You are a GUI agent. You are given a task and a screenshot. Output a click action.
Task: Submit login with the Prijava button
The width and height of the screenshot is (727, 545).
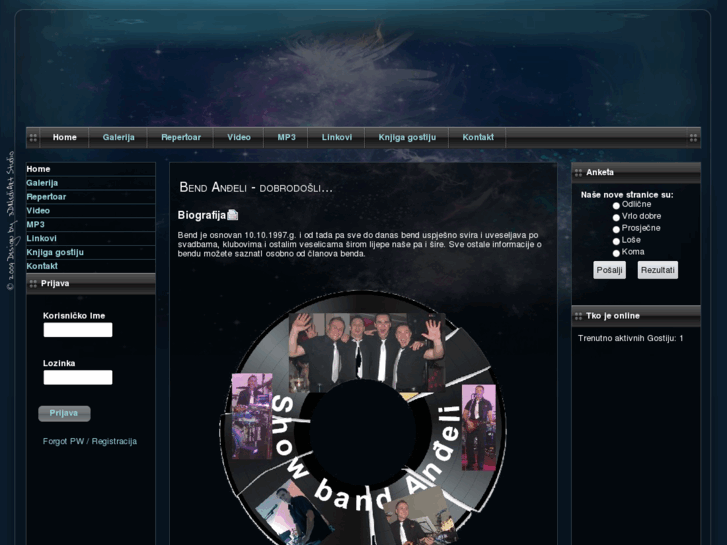tap(64, 413)
